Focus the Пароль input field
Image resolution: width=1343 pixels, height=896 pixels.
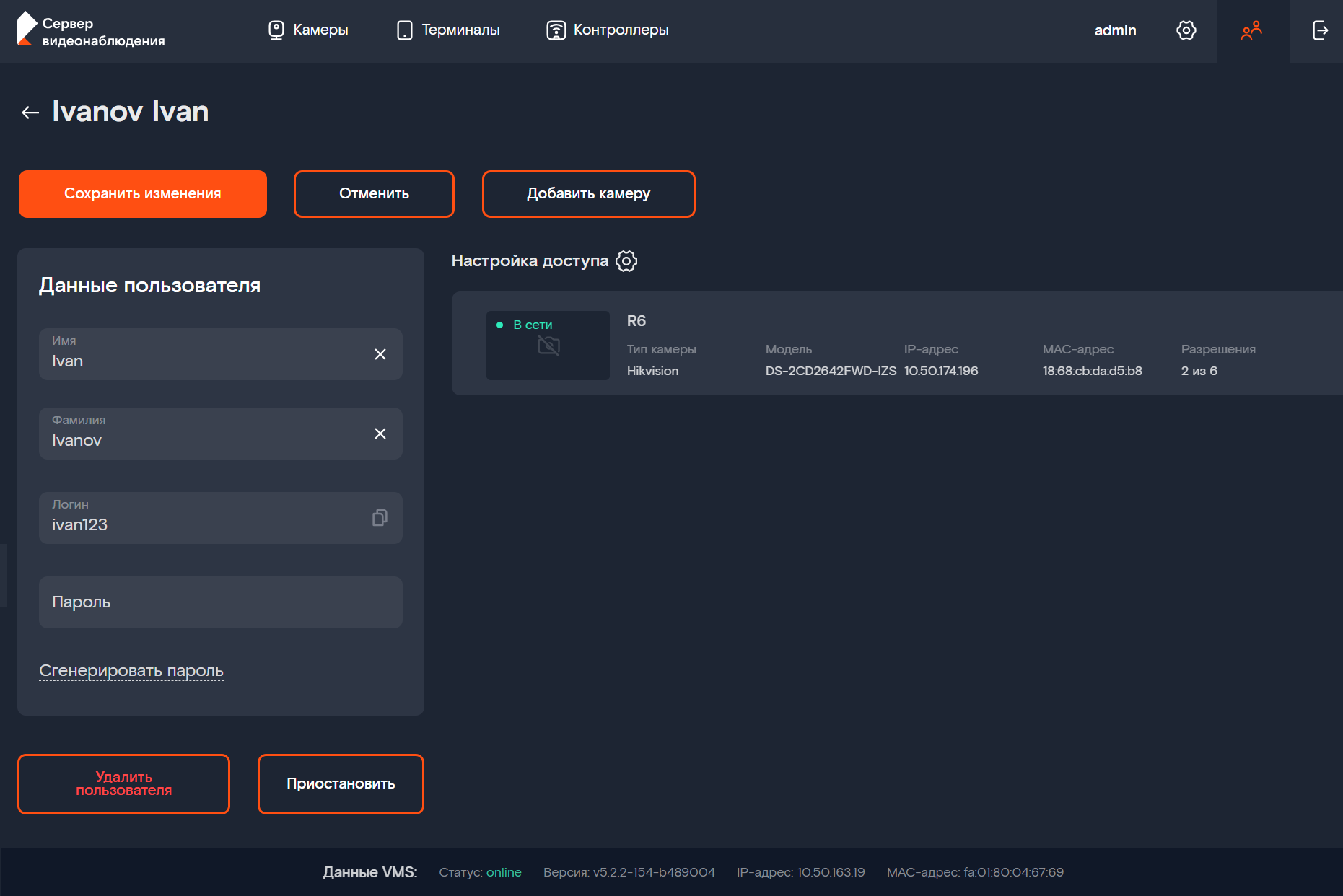coord(220,602)
